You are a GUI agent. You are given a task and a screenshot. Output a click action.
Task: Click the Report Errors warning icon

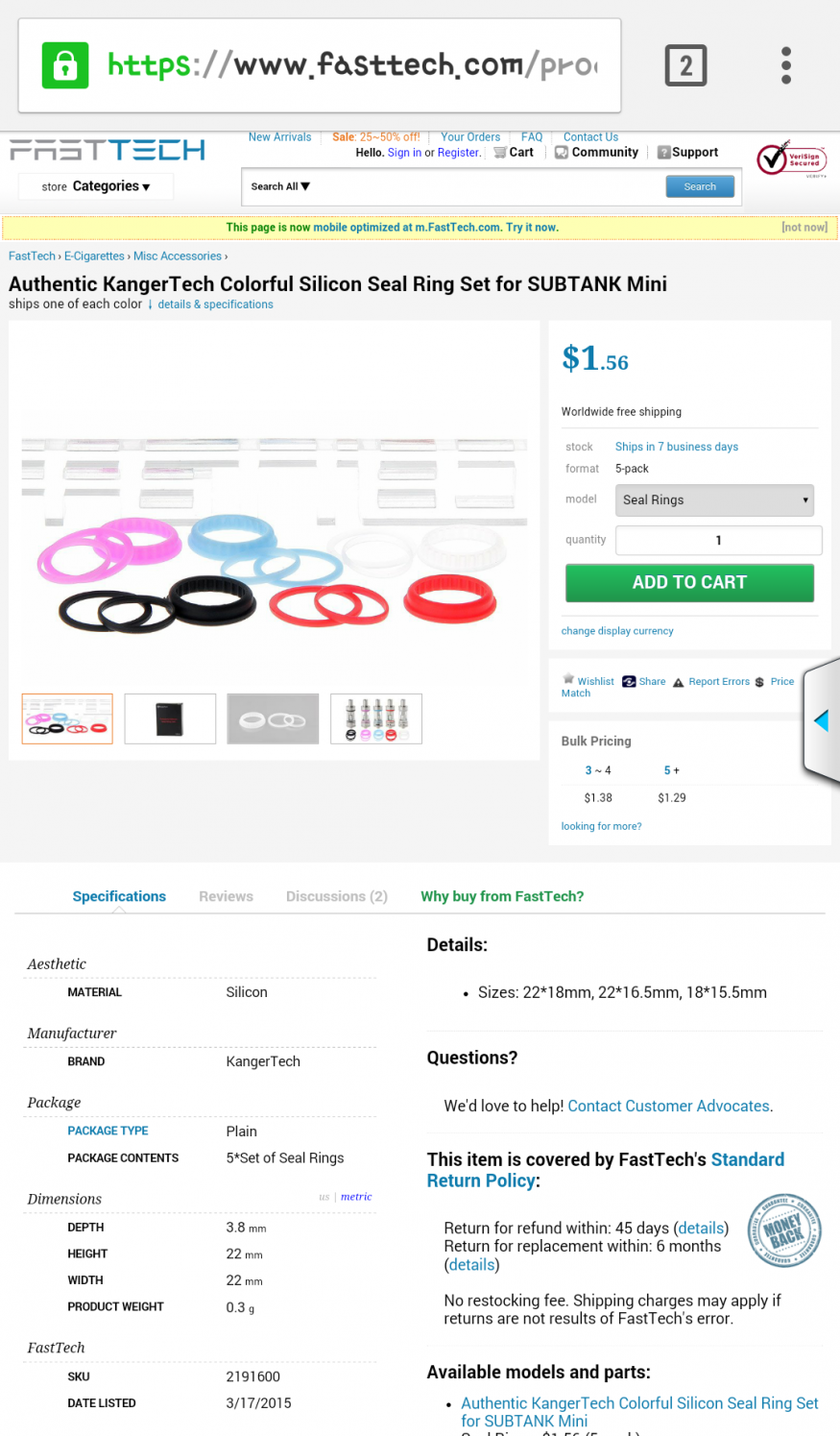click(x=678, y=682)
